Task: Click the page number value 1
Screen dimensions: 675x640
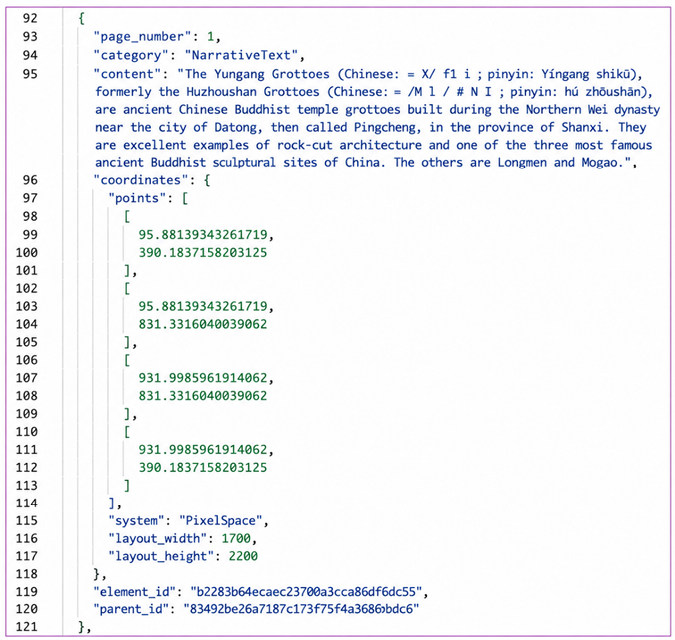Action: (211, 37)
